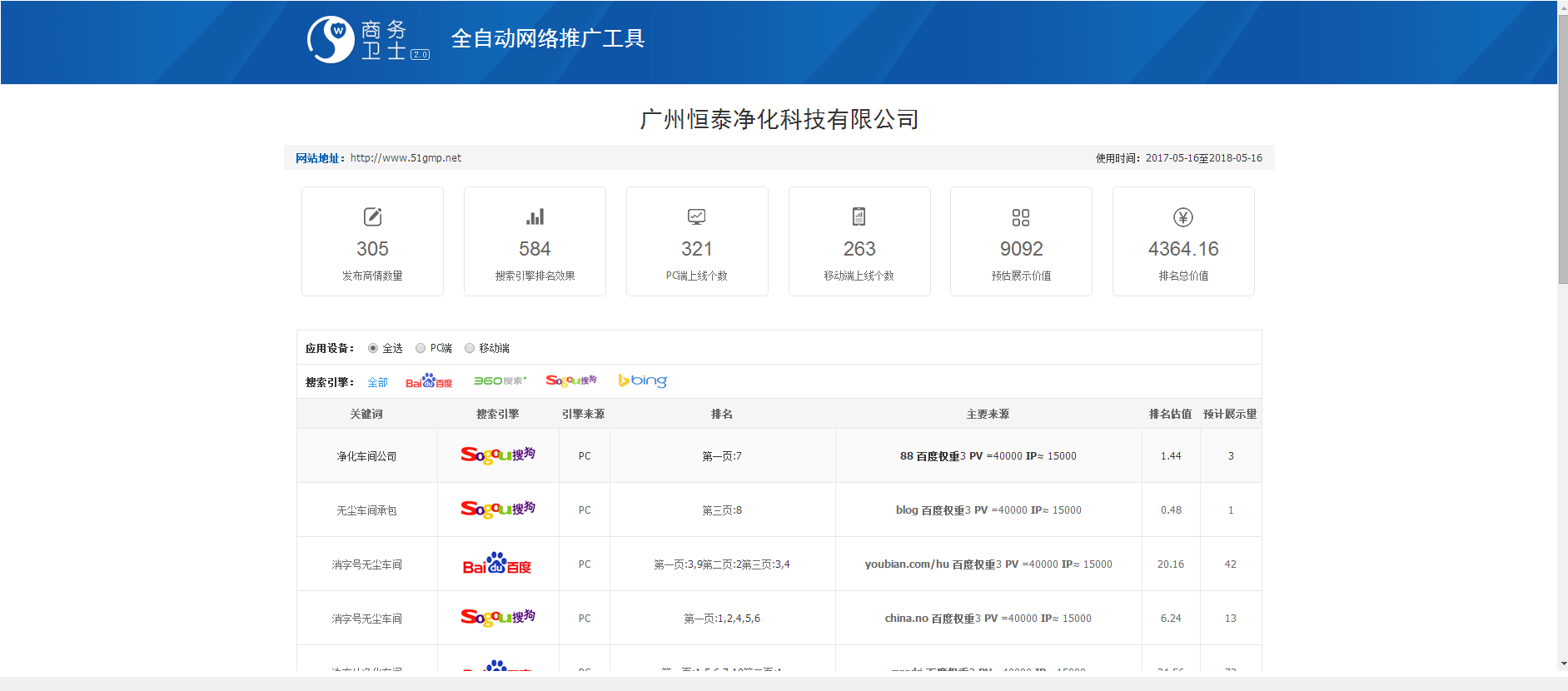Click usage period 2017-05-16至2018-05-16
Screen dimensions: 1568x691
point(1203,158)
